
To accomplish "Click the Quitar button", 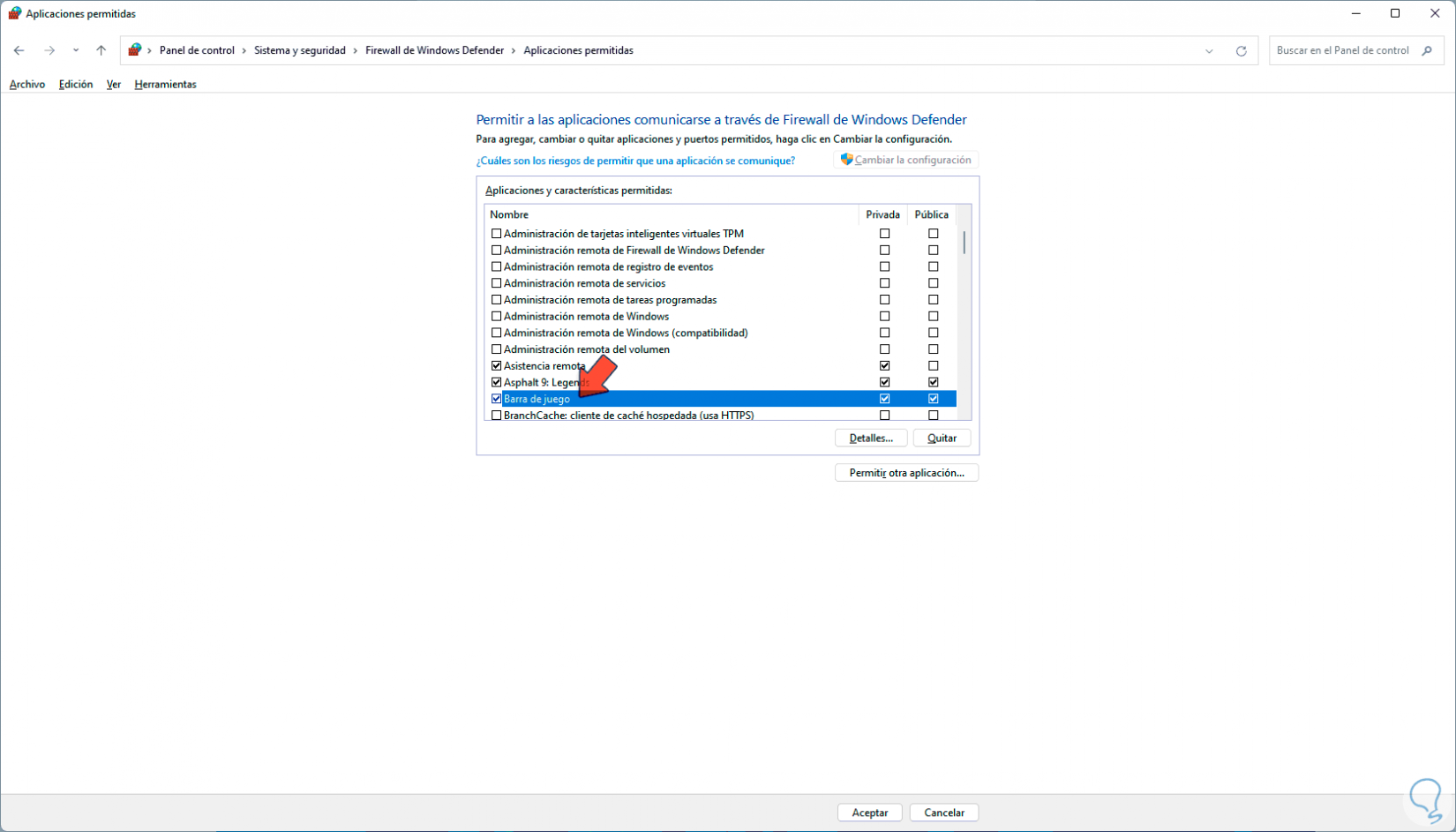I will pos(942,438).
